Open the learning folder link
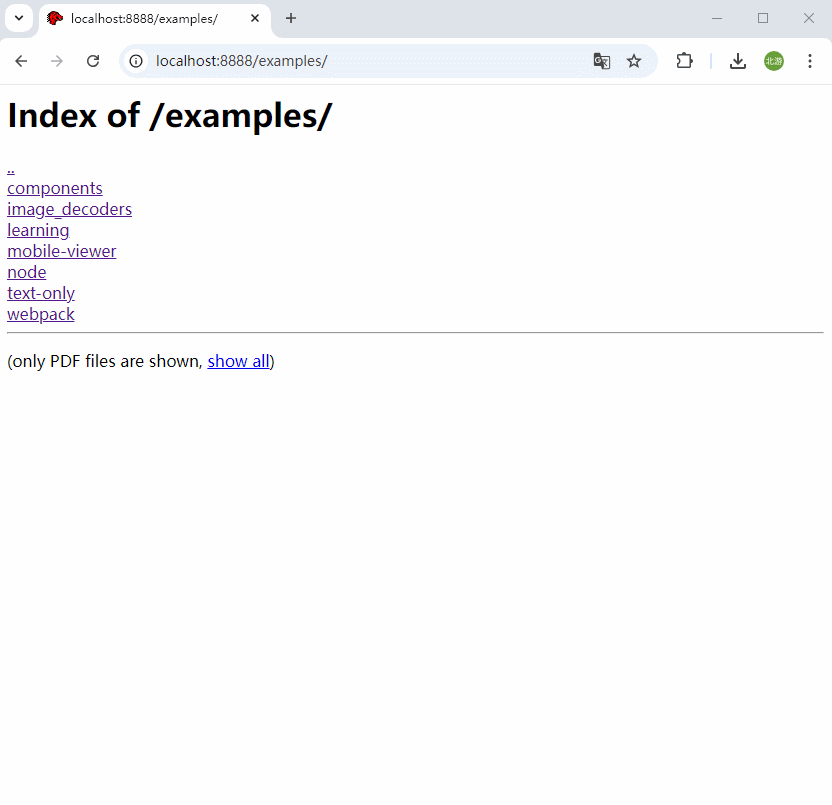832x805 pixels. (38, 230)
